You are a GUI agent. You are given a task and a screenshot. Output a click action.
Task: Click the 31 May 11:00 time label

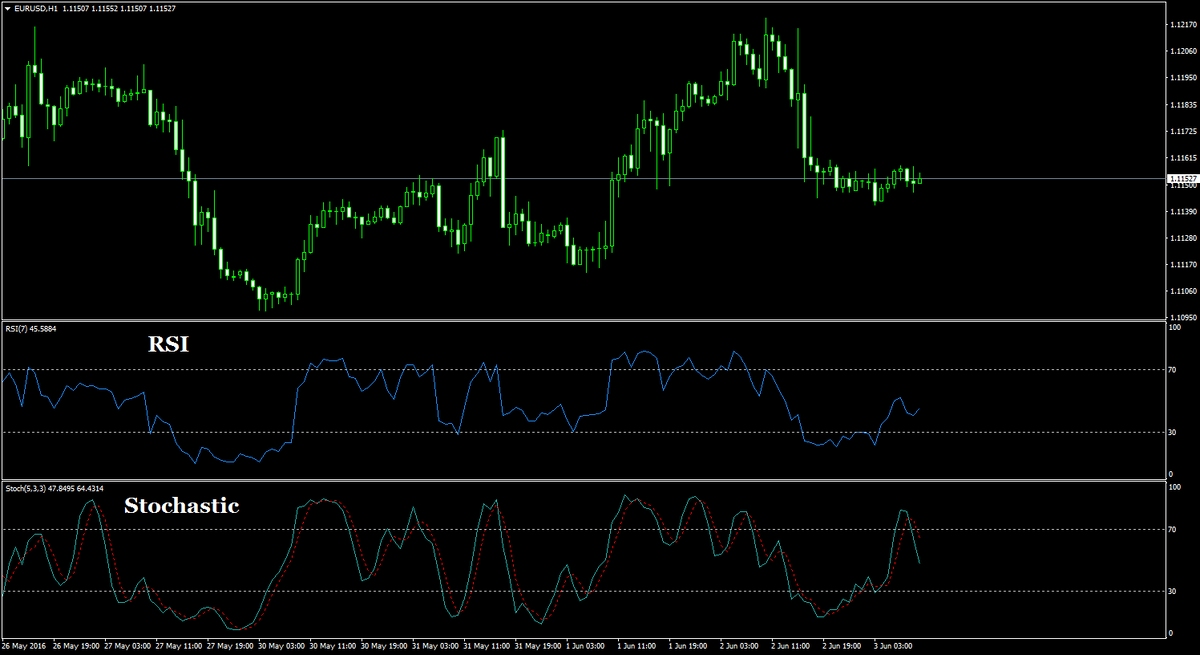coord(484,647)
